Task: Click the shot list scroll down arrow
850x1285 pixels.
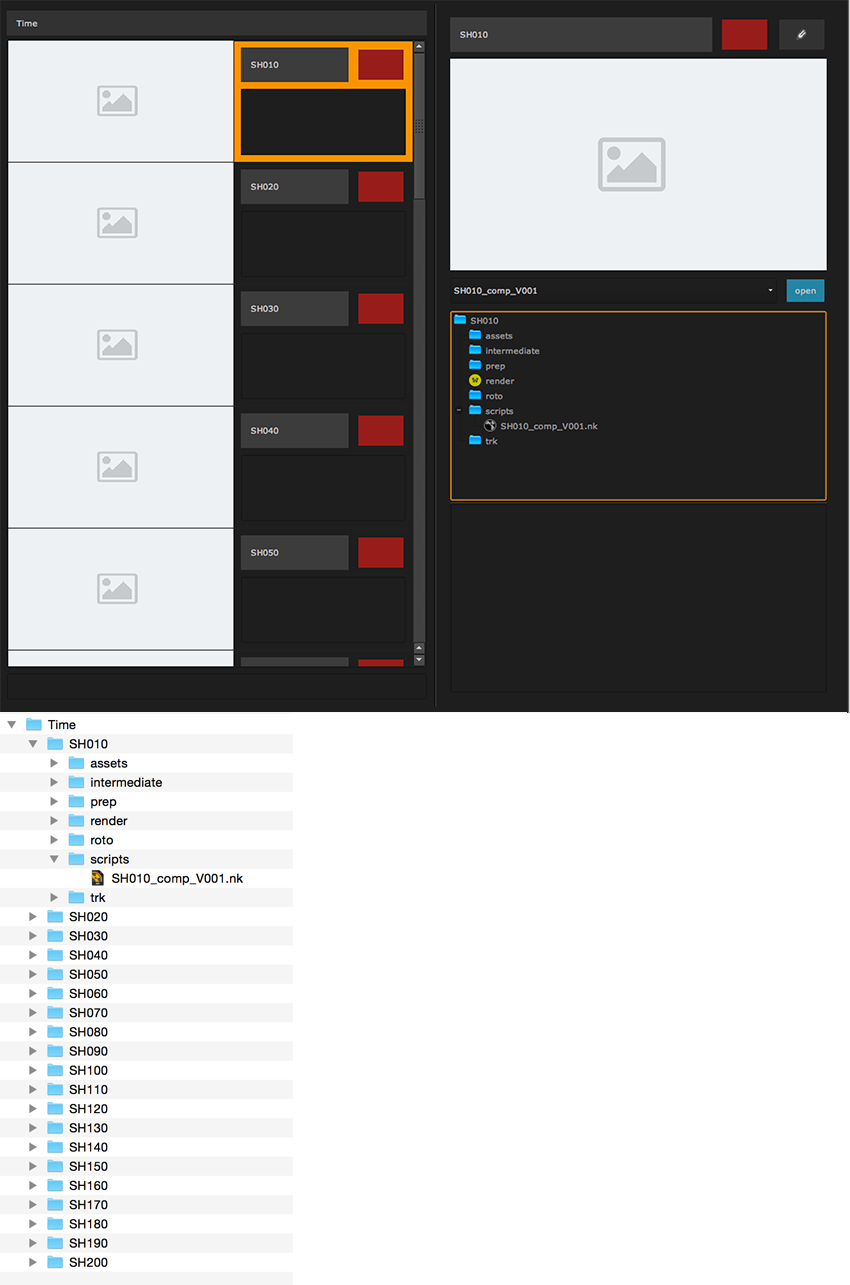Action: point(419,660)
